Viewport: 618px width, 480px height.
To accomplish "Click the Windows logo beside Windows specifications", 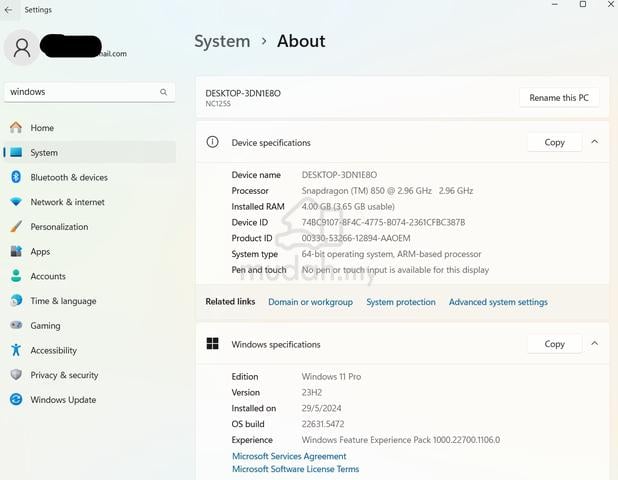I will pyautogui.click(x=212, y=343).
